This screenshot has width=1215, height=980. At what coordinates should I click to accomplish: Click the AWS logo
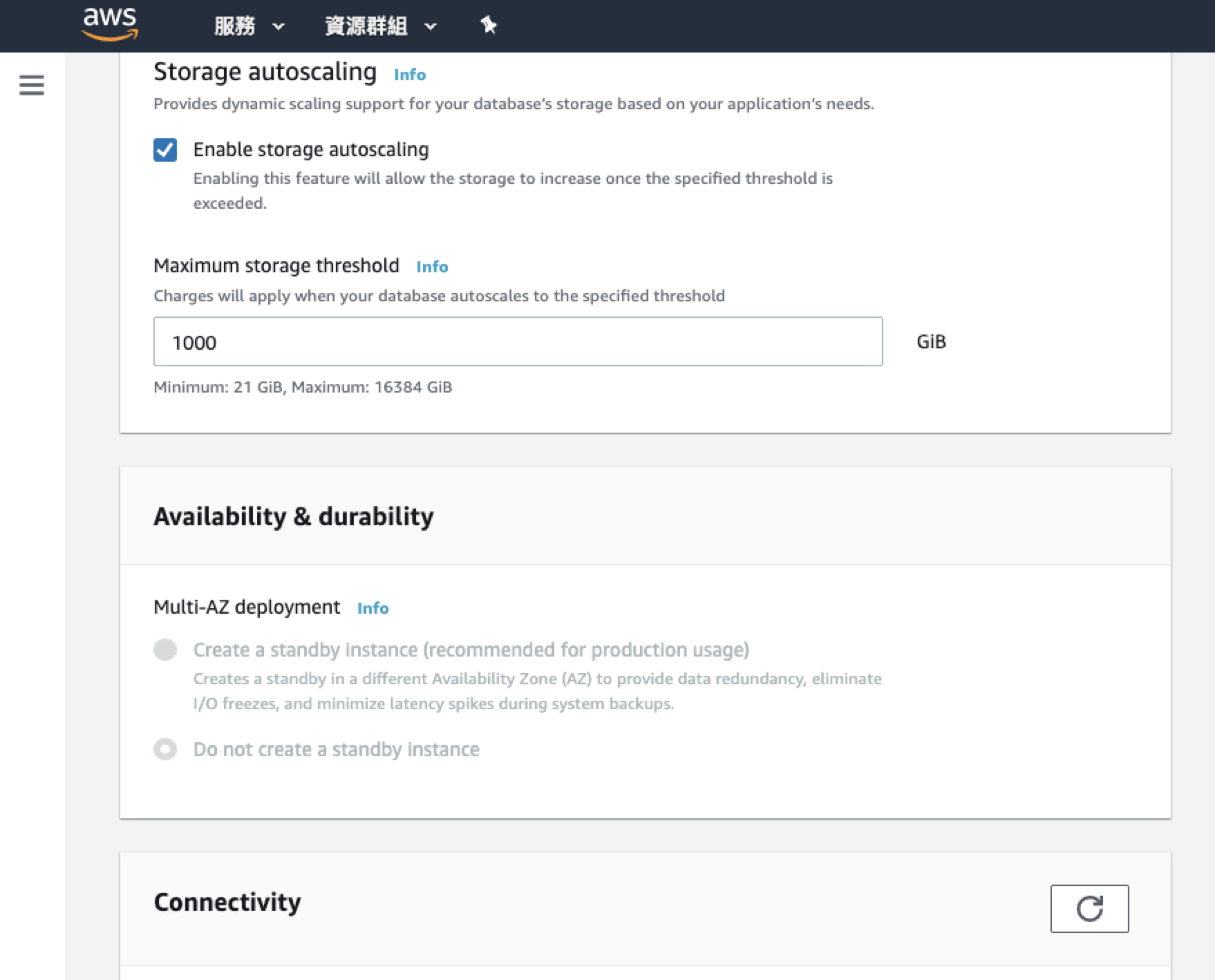coord(109,25)
